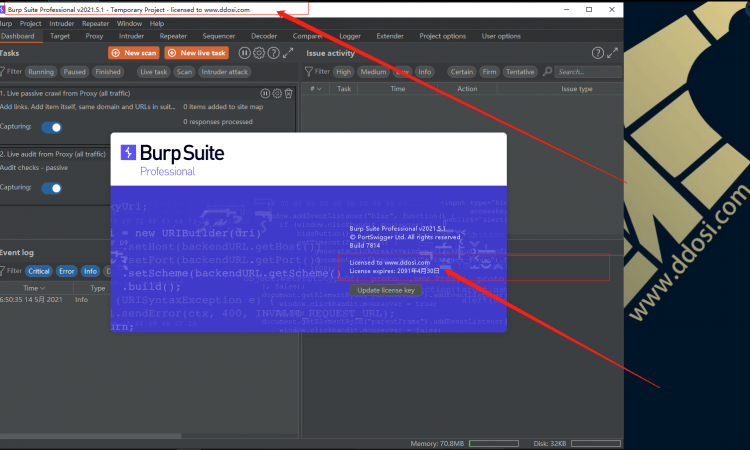The height and width of the screenshot is (450, 750).
Task: Click the Tasks filter funnel icon
Action: coord(2,72)
